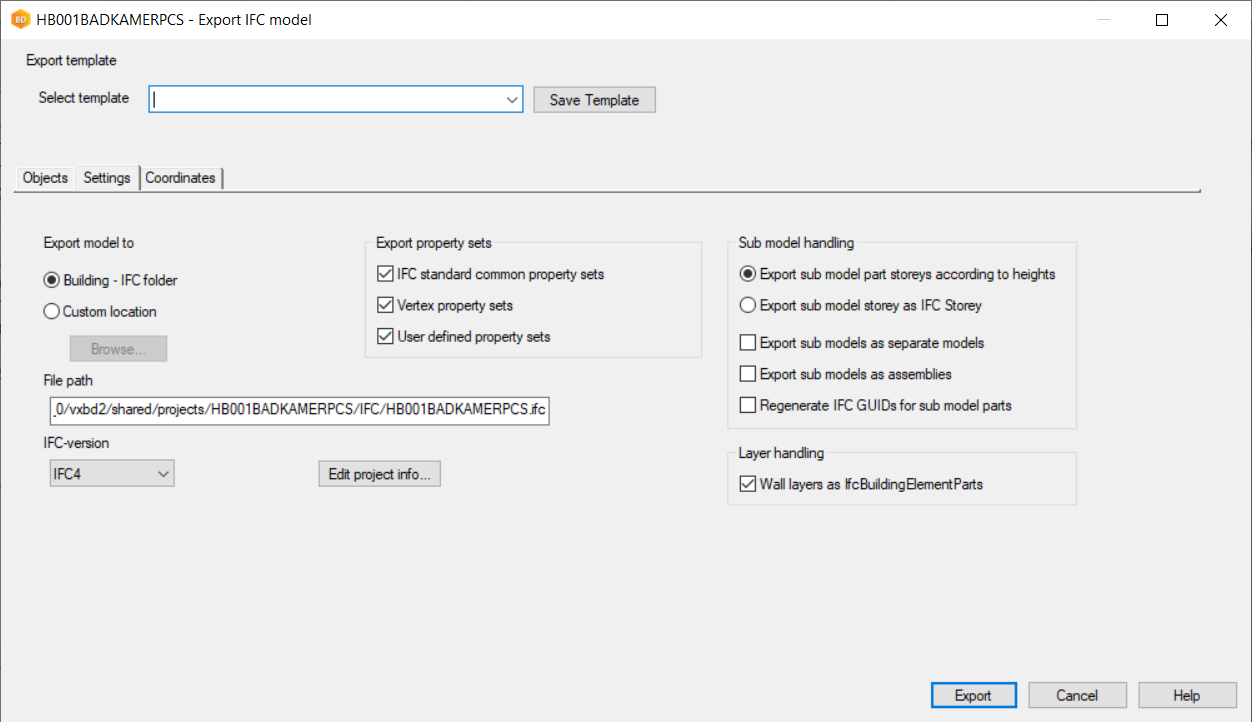Screen dimensions: 1252x722
Task: Tick Regenerate IFC GUIDs for sub model parts
Action: point(747,406)
